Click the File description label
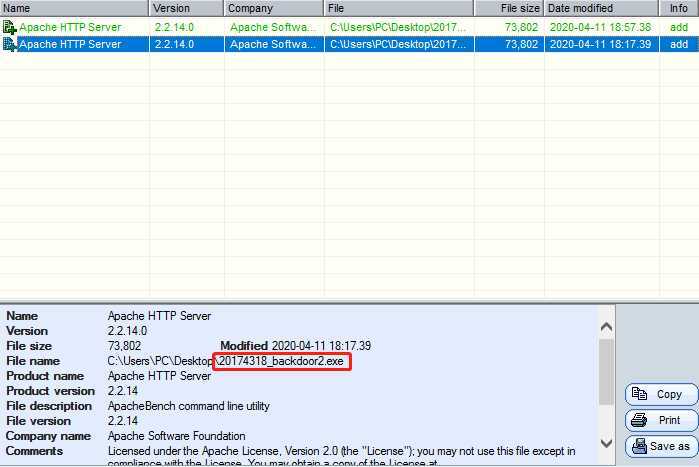Image resolution: width=699 pixels, height=467 pixels. (x=49, y=406)
